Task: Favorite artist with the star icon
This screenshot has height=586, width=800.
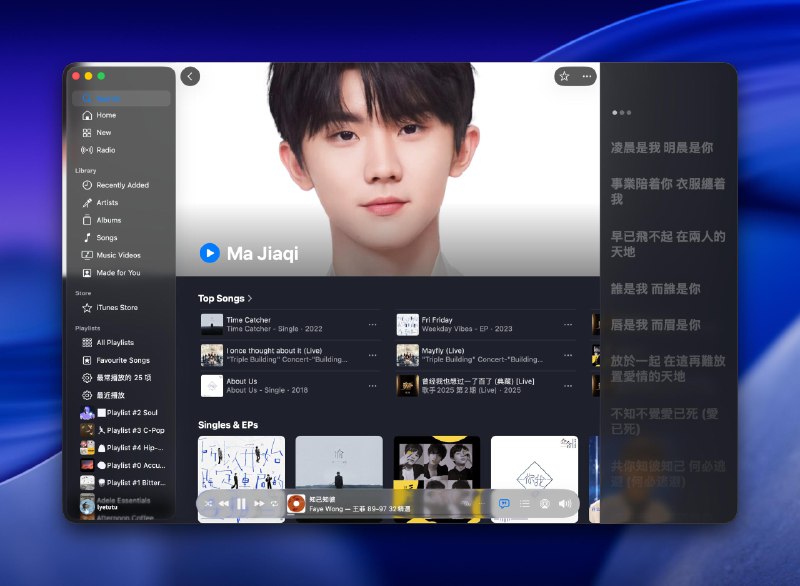Action: pos(564,76)
